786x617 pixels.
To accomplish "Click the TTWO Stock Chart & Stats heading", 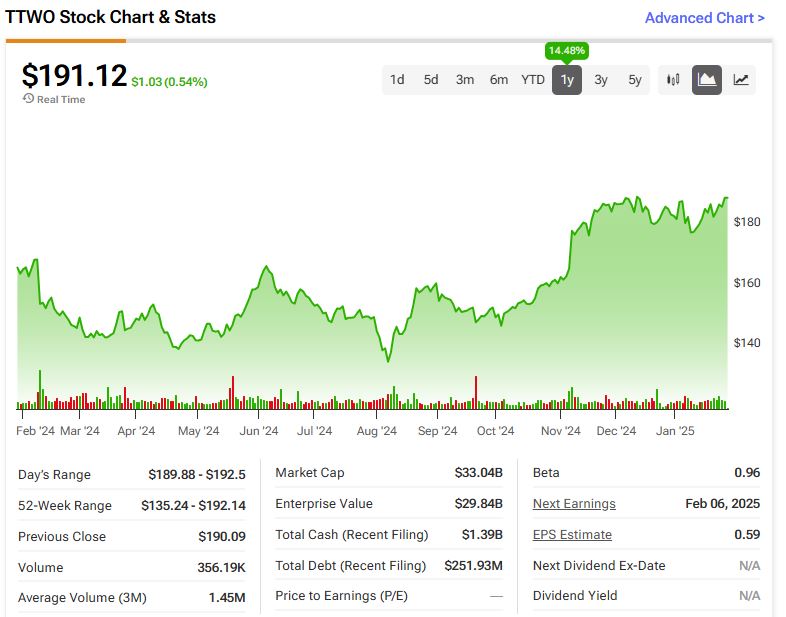I will 110,17.
